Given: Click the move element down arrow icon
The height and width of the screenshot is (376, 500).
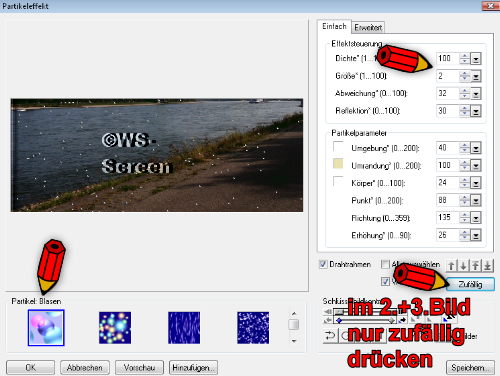Looking at the screenshot, I should (463, 266).
